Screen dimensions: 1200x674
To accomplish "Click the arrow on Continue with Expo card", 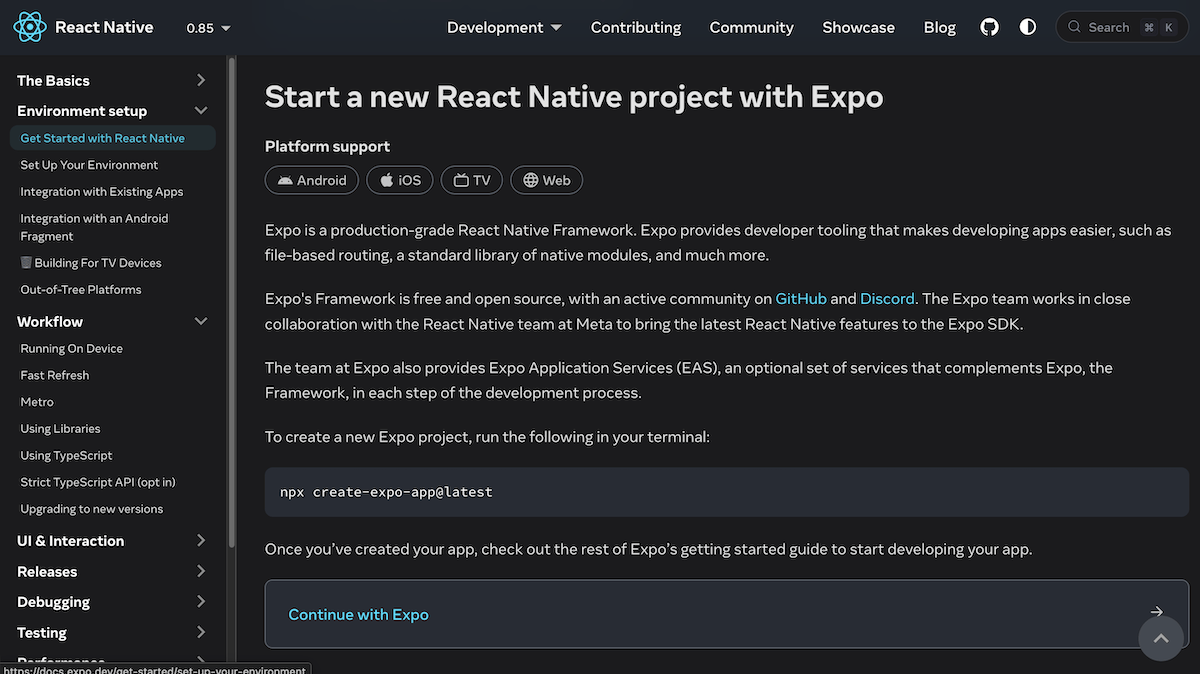I will pos(1156,613).
